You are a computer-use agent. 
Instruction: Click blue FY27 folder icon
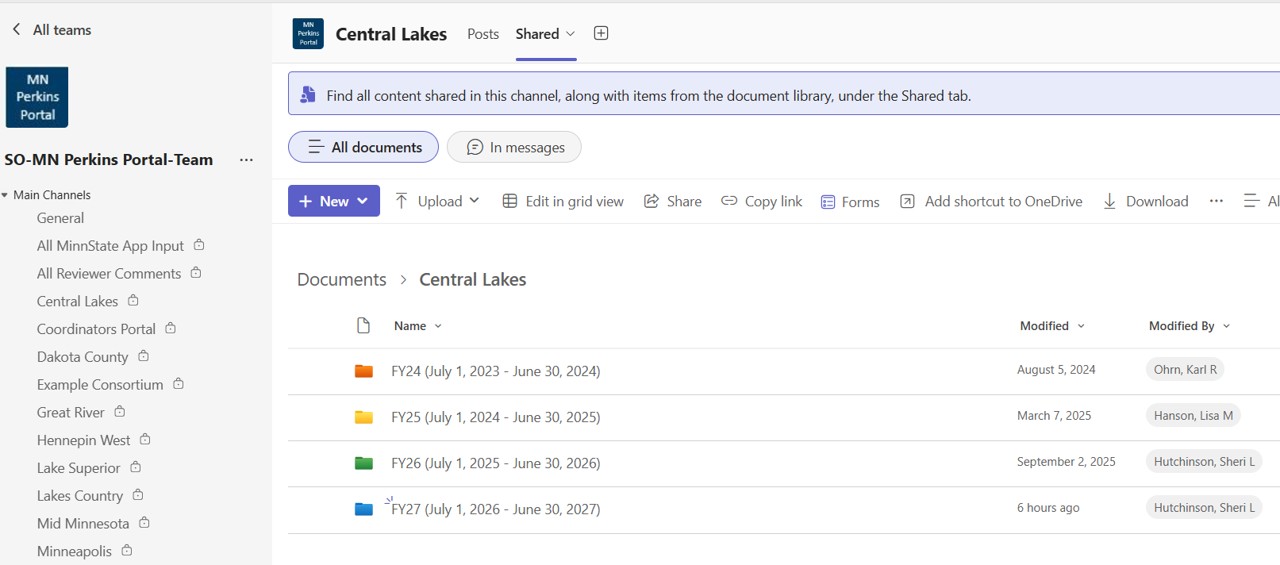[364, 509]
